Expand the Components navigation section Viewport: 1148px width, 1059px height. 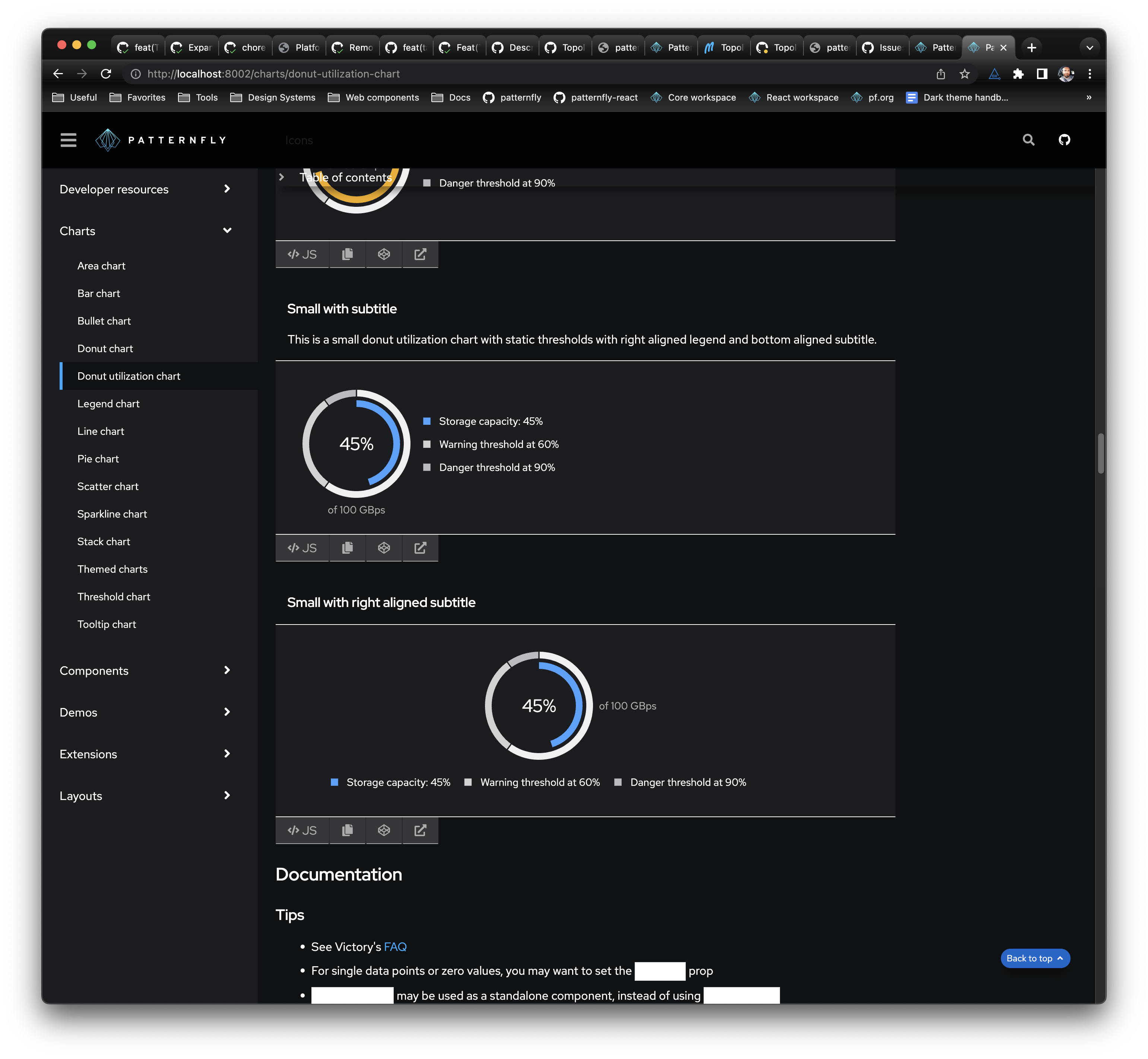pos(227,670)
